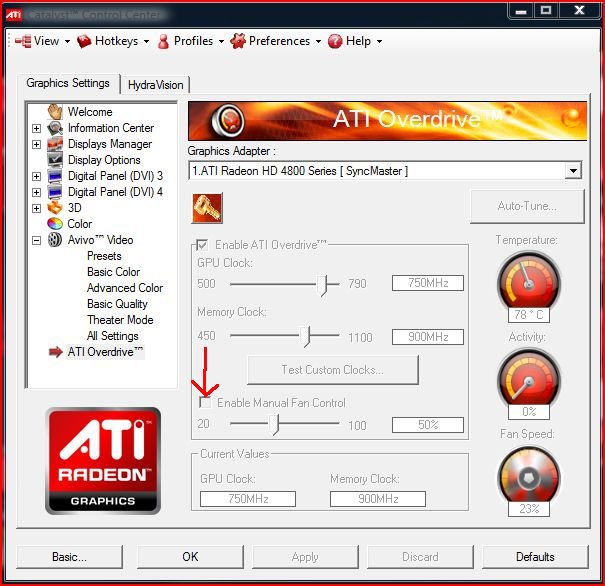The height and width of the screenshot is (586, 605).
Task: Open the Help menu
Action: (x=355, y=41)
